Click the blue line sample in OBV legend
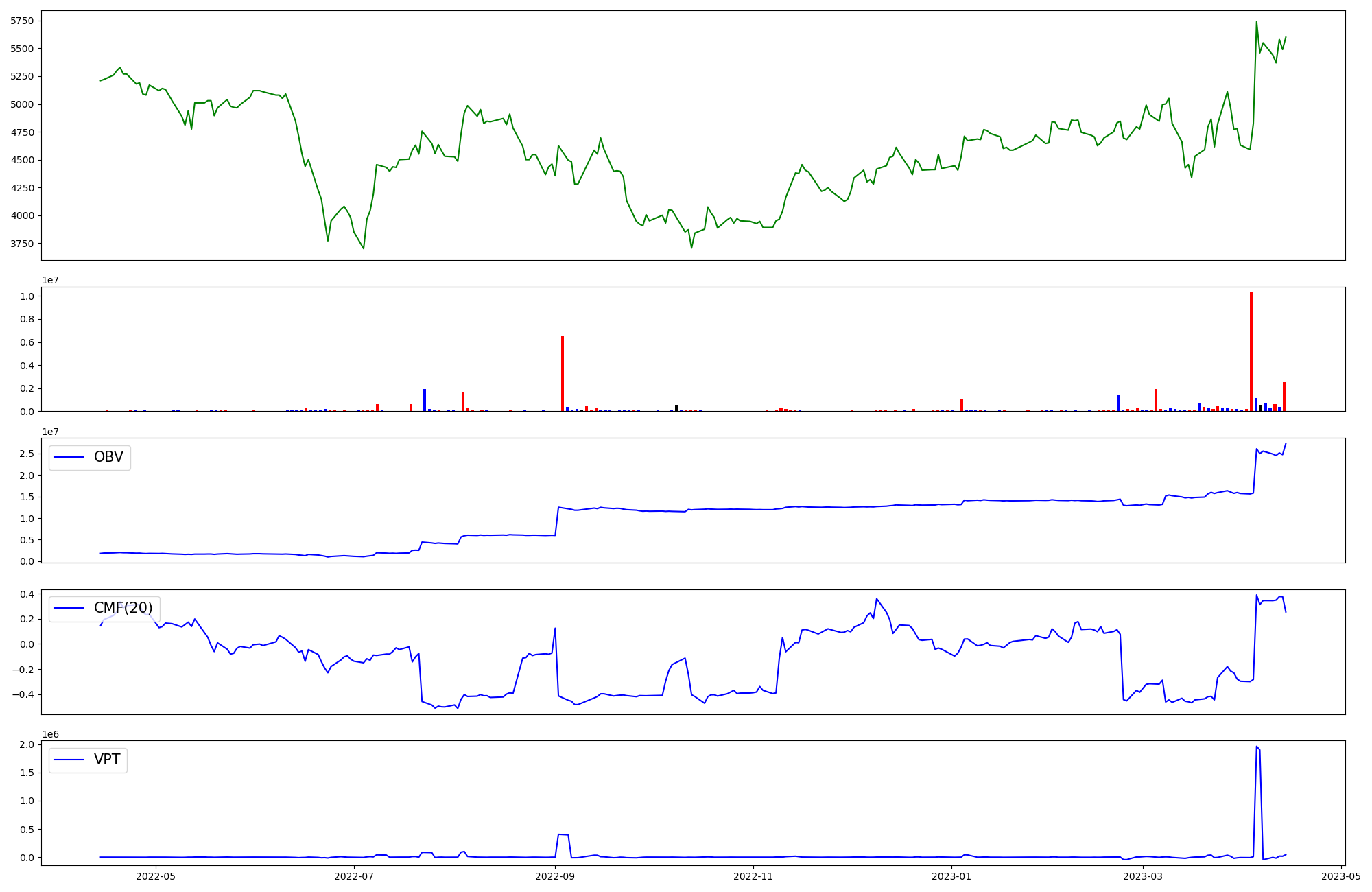This screenshot has height=892, width=1372. [x=69, y=457]
